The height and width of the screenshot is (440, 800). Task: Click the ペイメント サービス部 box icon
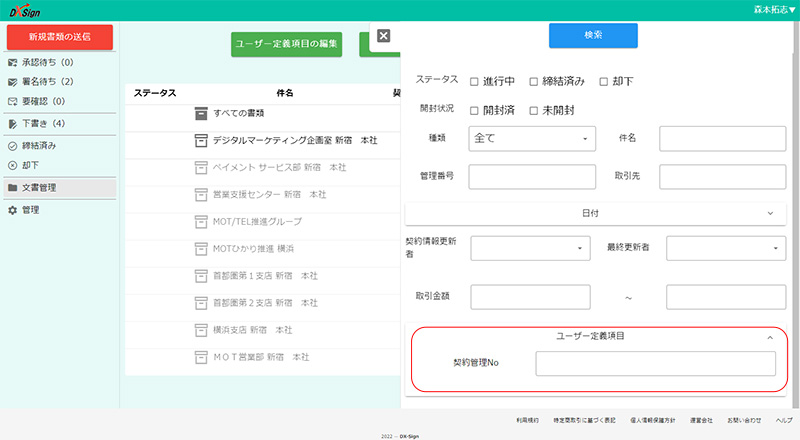(201, 167)
